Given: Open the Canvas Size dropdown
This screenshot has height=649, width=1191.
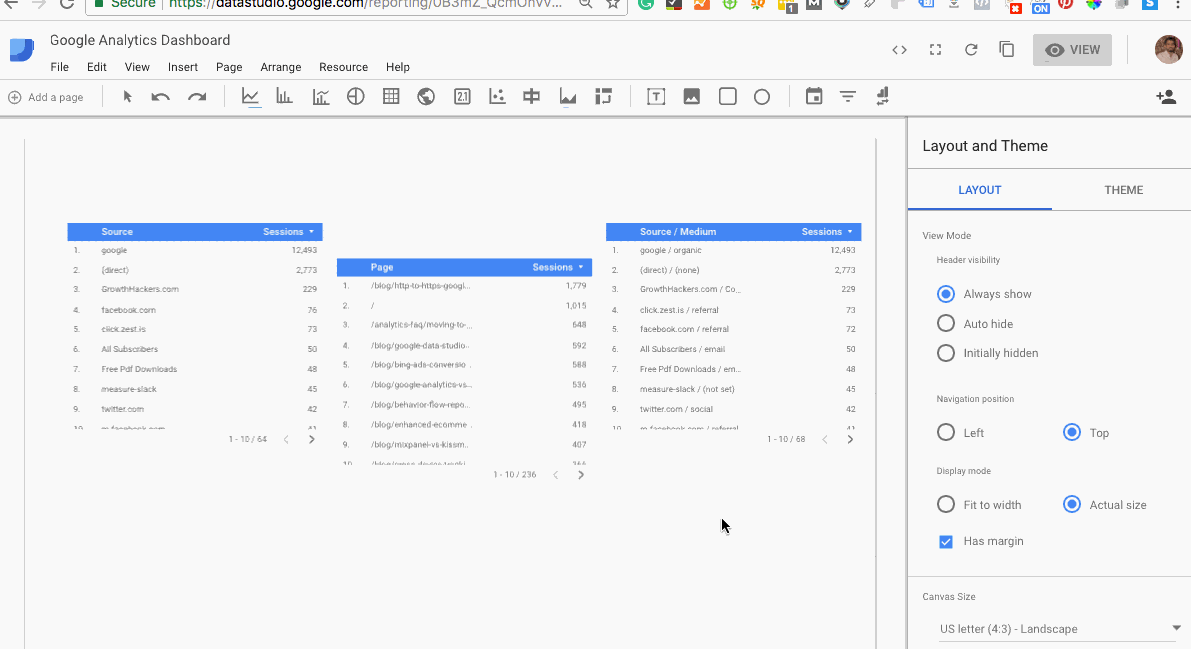Looking at the screenshot, I should [x=1055, y=628].
